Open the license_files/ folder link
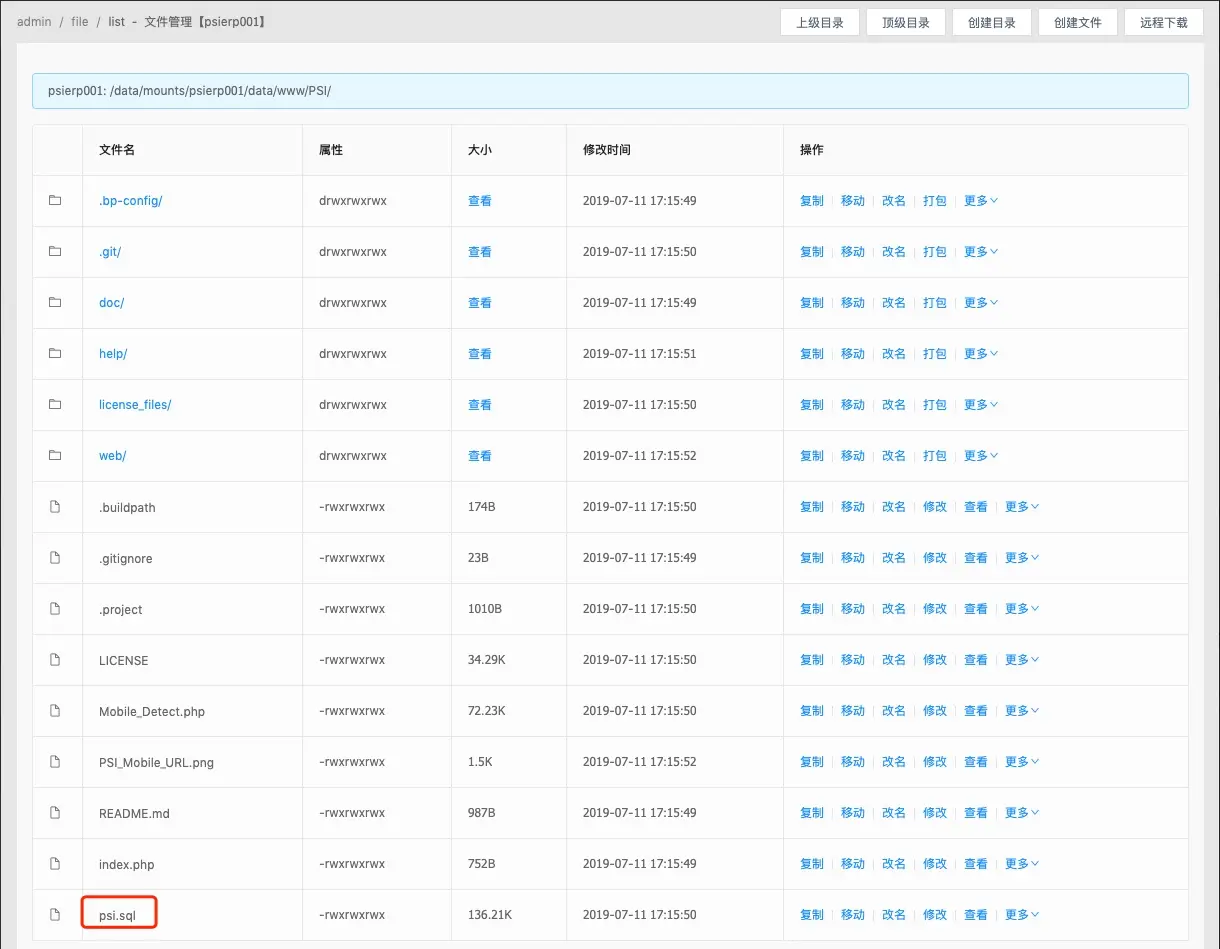The image size is (1220, 949). (x=135, y=404)
